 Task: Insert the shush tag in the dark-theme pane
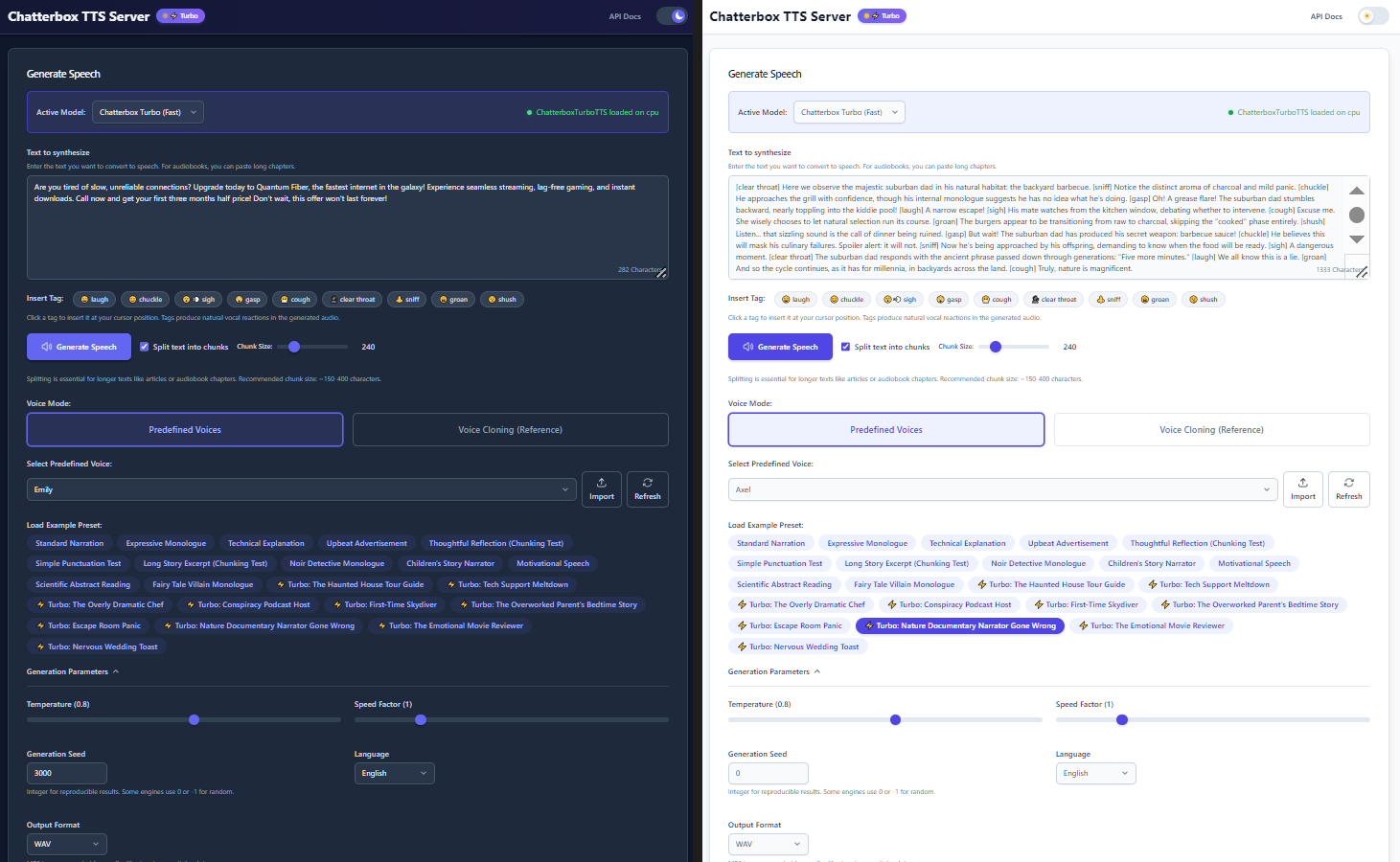502,299
